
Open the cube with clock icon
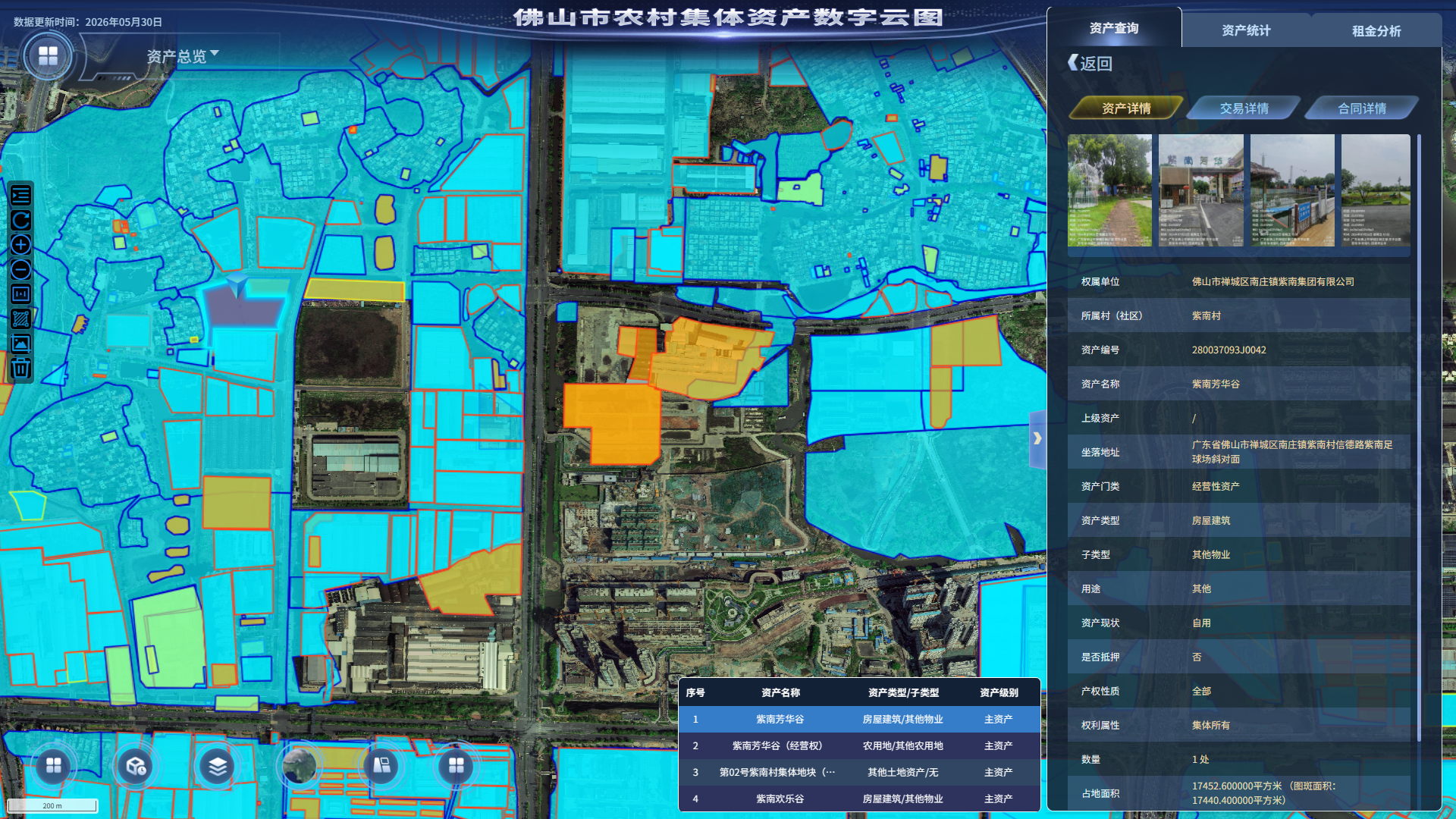pyautogui.click(x=136, y=767)
